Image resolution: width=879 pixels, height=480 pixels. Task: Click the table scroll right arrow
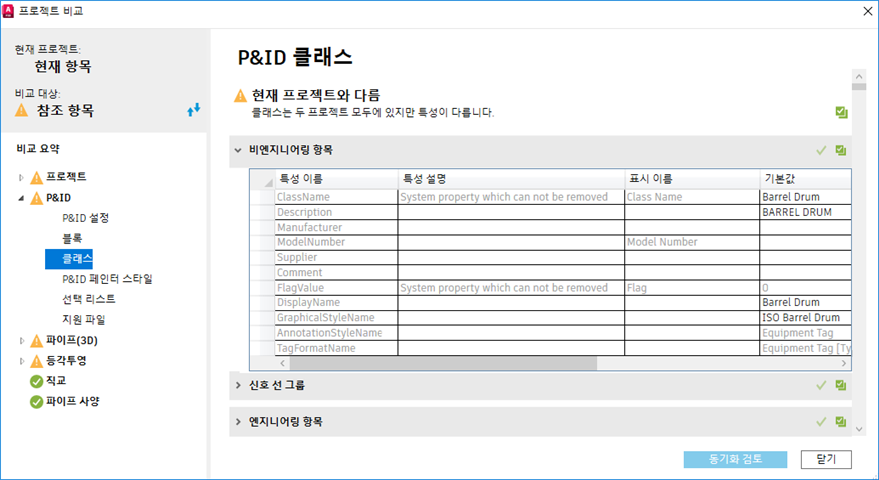click(844, 363)
